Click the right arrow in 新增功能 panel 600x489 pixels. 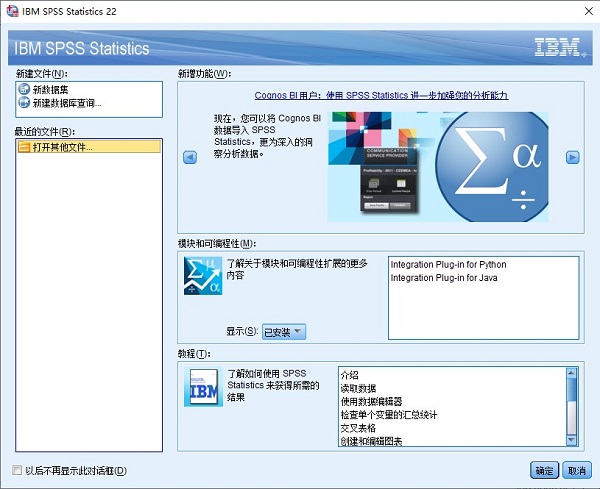[573, 156]
